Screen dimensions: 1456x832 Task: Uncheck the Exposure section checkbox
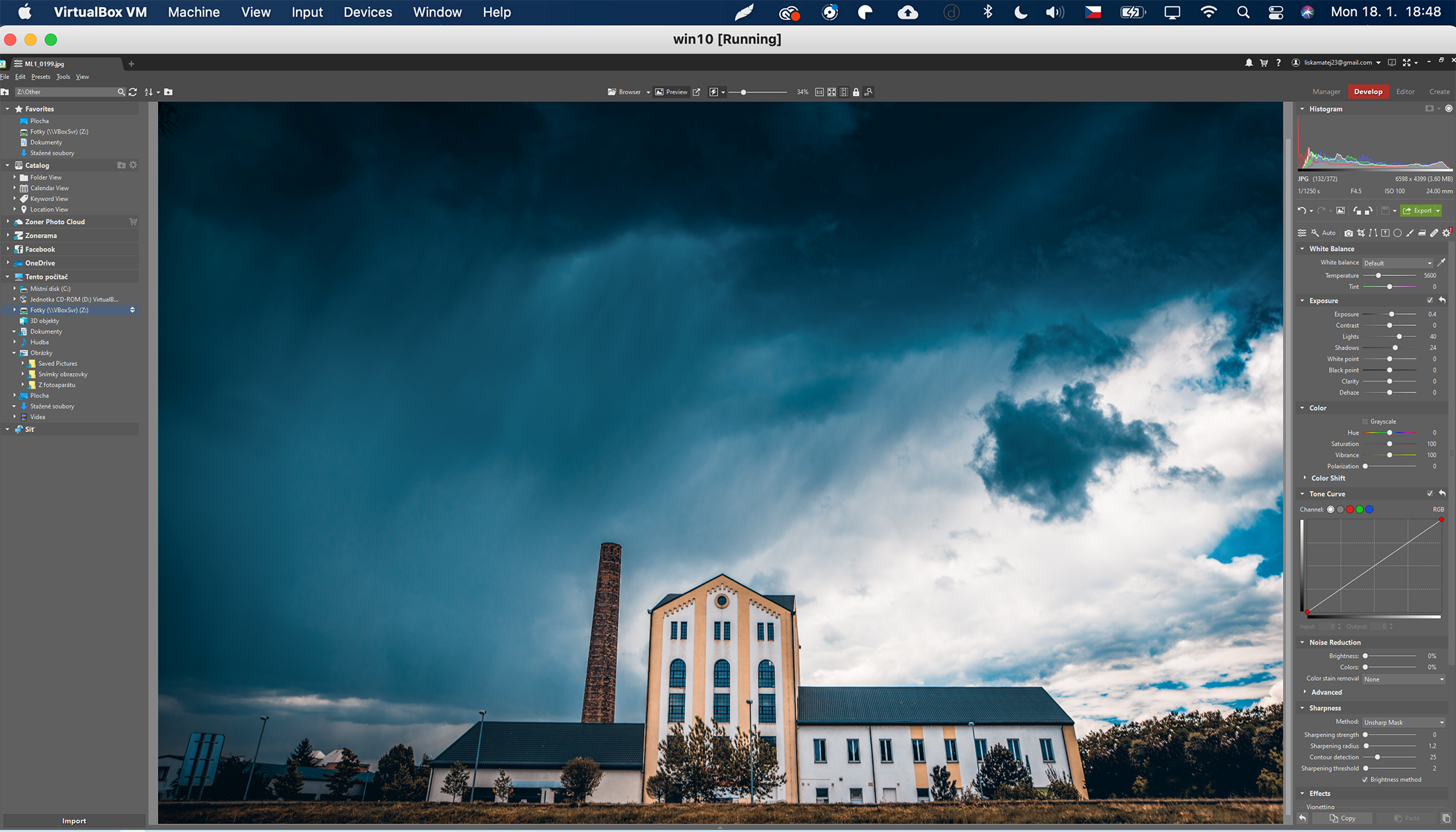(1430, 300)
